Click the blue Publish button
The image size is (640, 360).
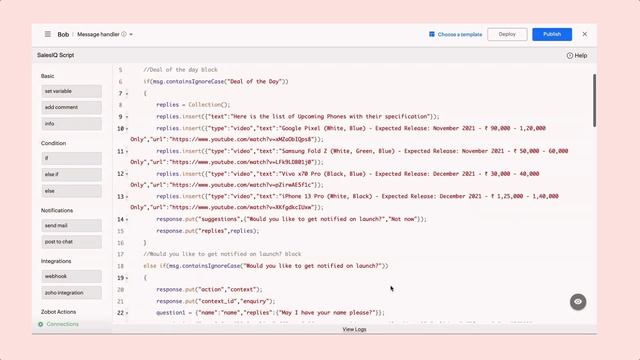pos(552,34)
